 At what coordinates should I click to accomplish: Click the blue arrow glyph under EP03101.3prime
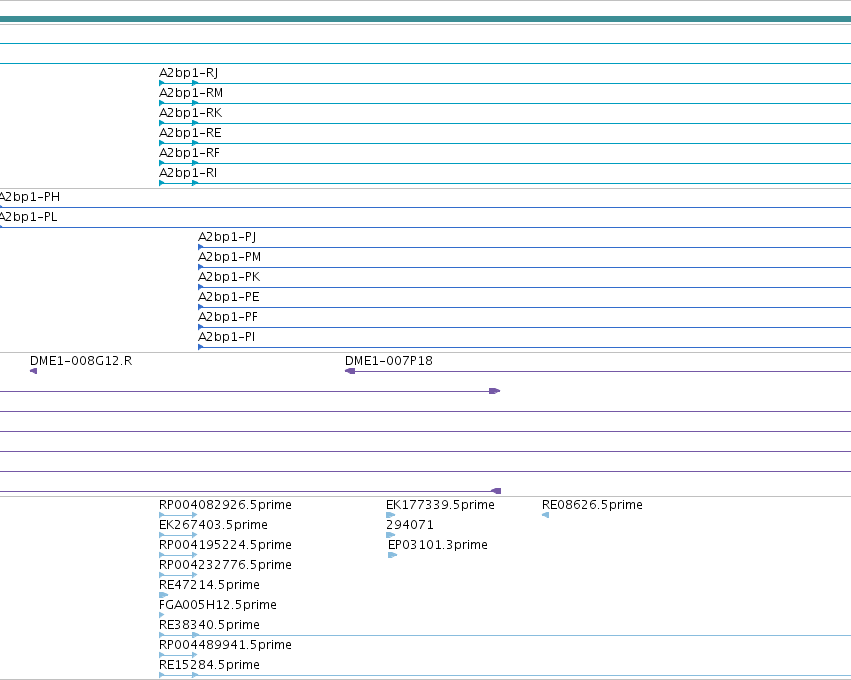pyautogui.click(x=392, y=555)
